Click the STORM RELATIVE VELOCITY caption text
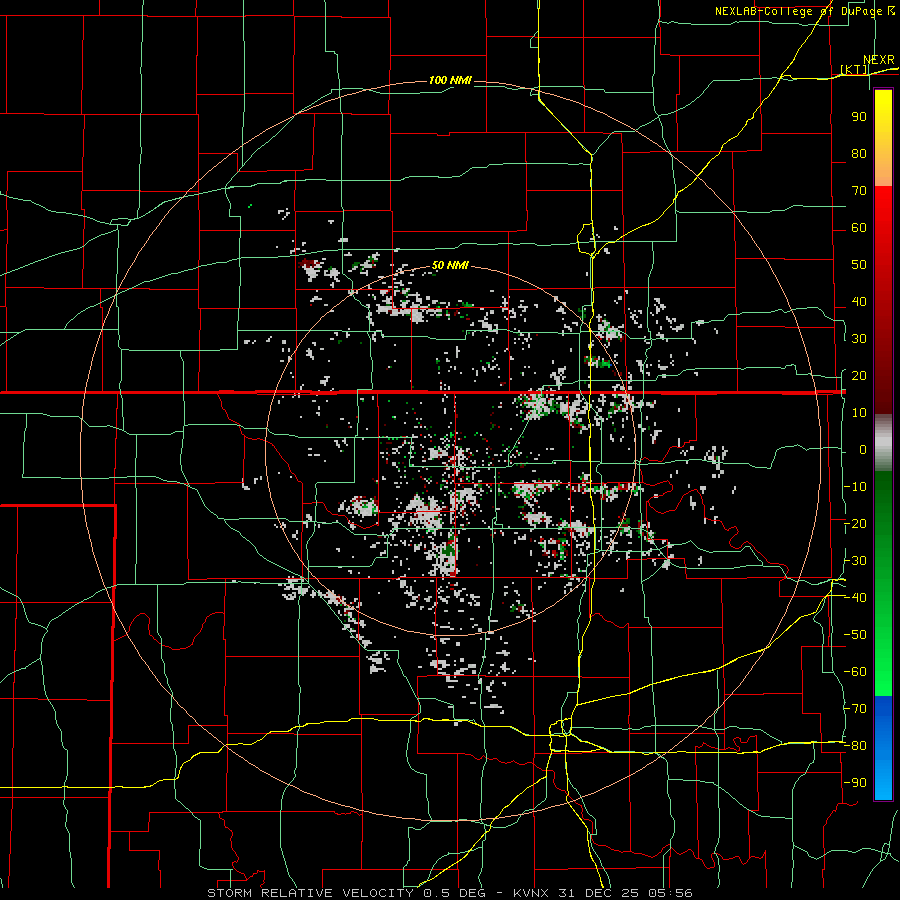Screen dimensions: 900x900 pyautogui.click(x=310, y=893)
